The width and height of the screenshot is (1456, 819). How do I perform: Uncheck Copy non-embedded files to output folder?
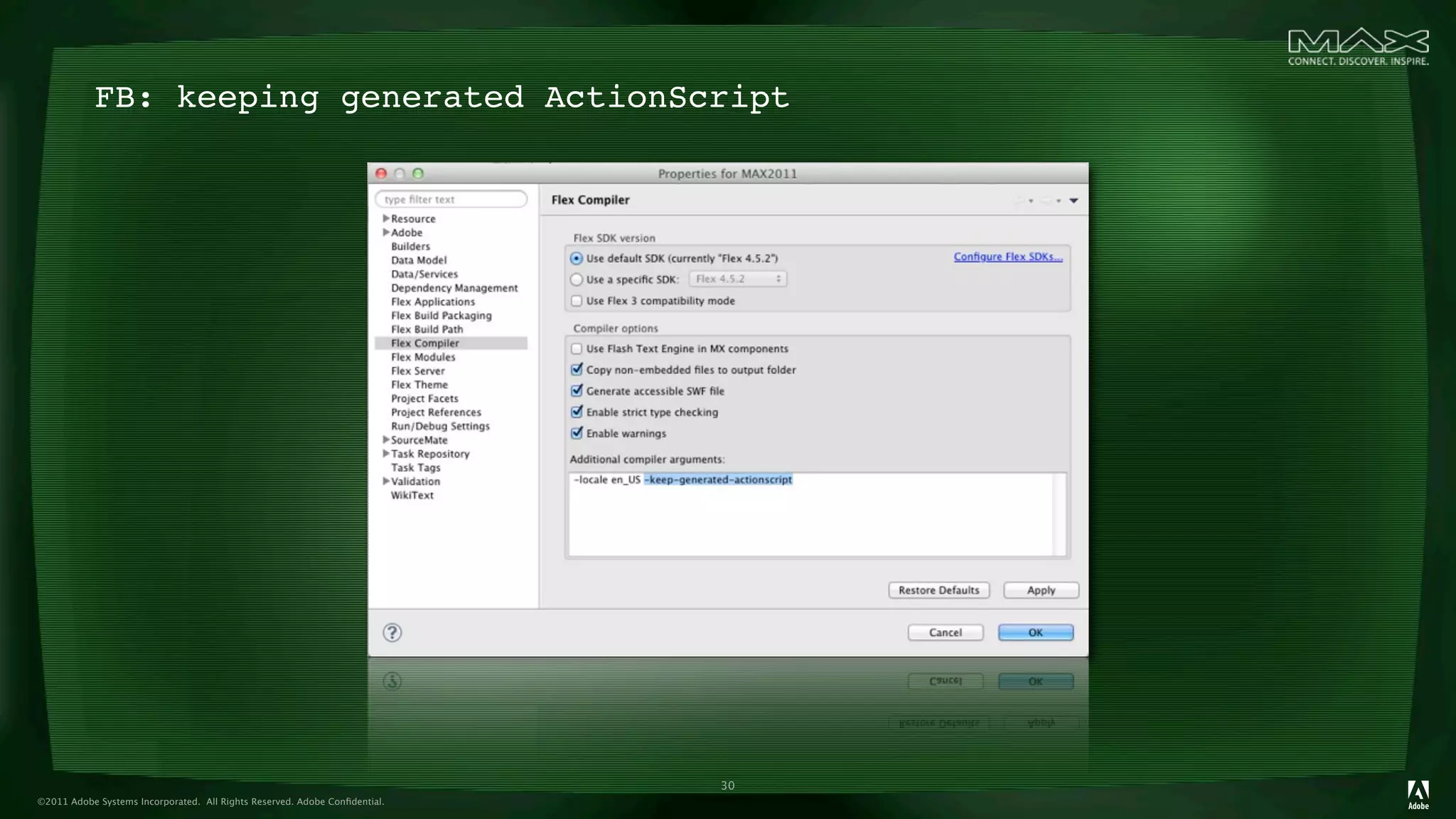(577, 370)
